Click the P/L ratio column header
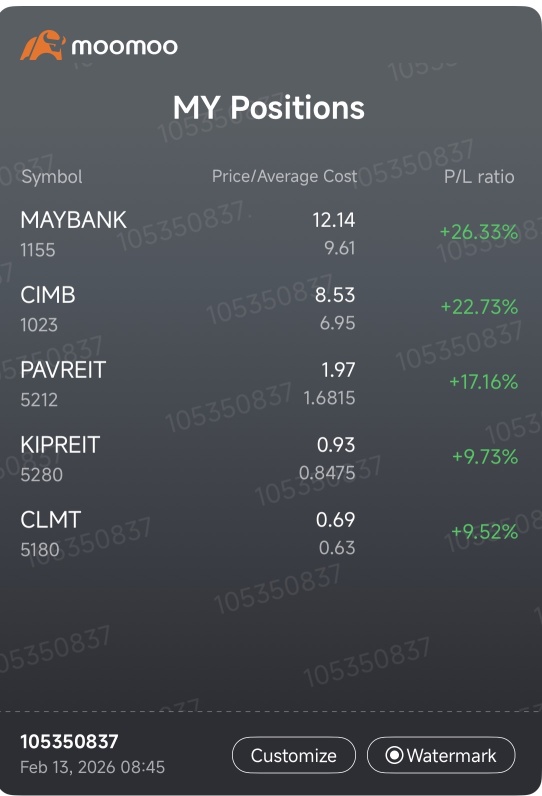Screen dimensions: 542x796 [x=479, y=177]
